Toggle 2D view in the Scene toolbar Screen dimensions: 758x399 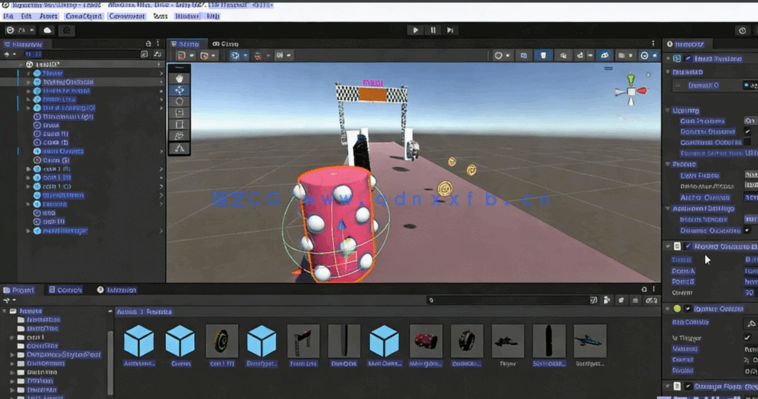[524, 56]
